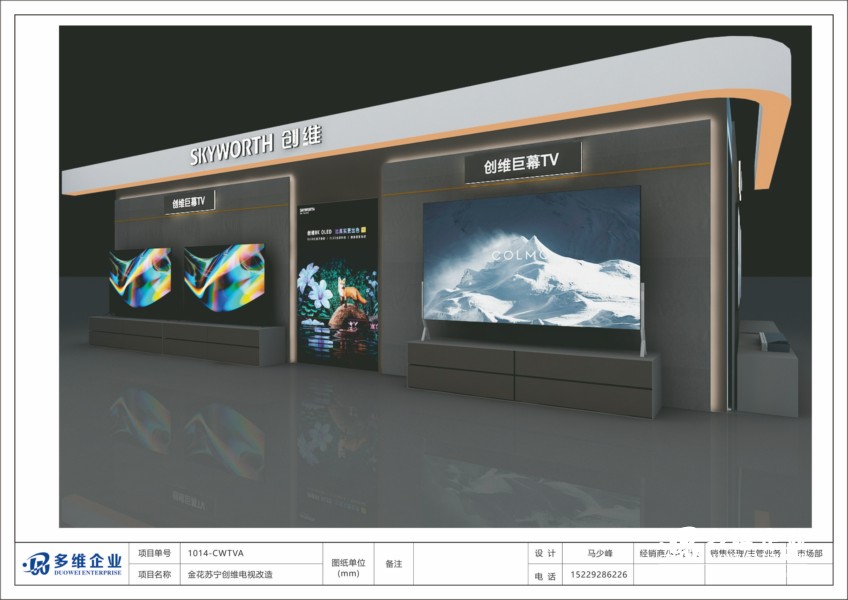Click the small 创维巨幕TV sign above the two colorful TVs
This screenshot has height=600, width=848.
point(189,202)
